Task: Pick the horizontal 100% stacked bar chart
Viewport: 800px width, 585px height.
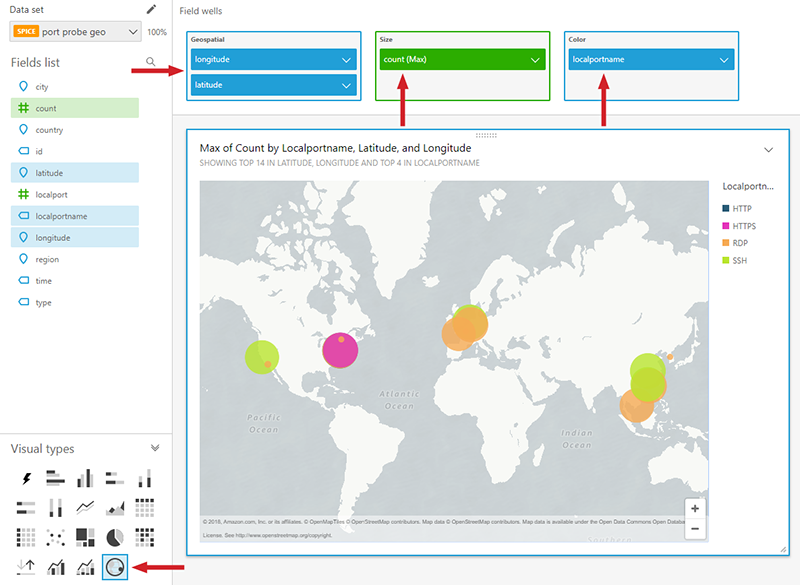Action: pos(26,507)
